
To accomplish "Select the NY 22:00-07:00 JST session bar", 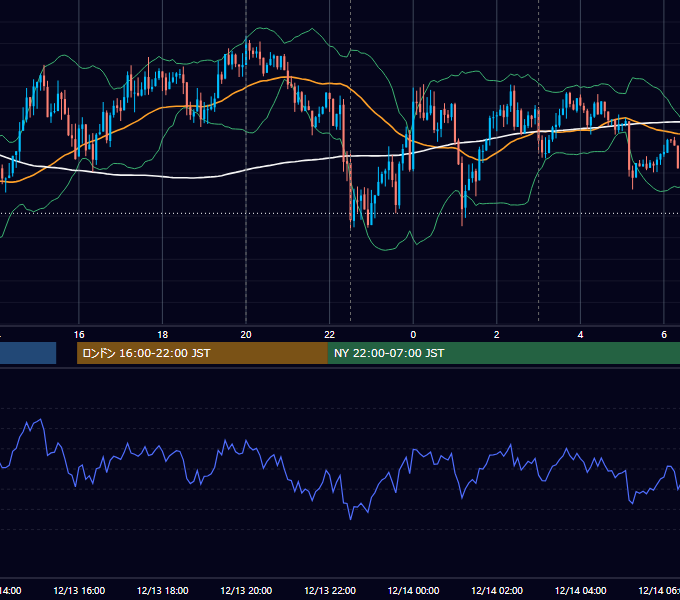I will pyautogui.click(x=503, y=353).
